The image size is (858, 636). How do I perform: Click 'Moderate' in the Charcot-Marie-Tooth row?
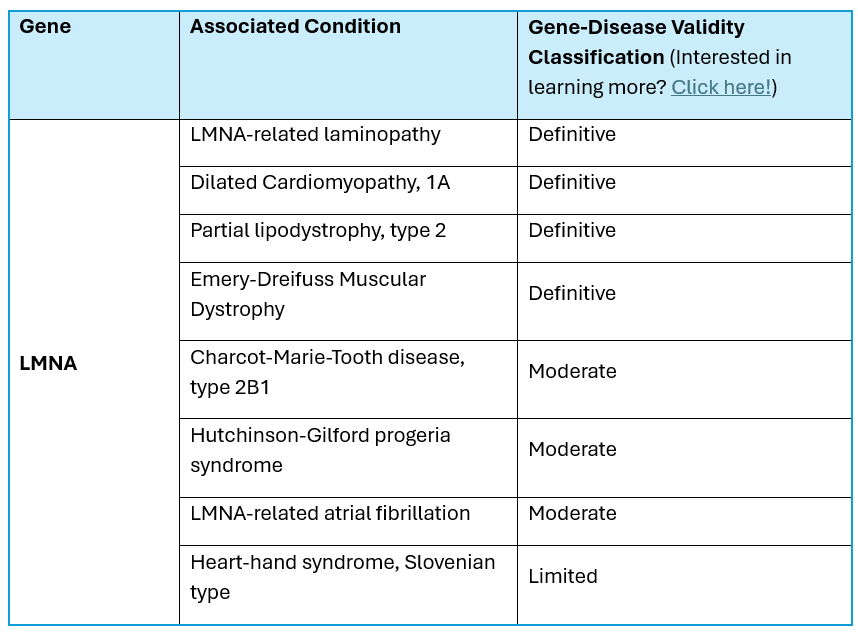(572, 371)
